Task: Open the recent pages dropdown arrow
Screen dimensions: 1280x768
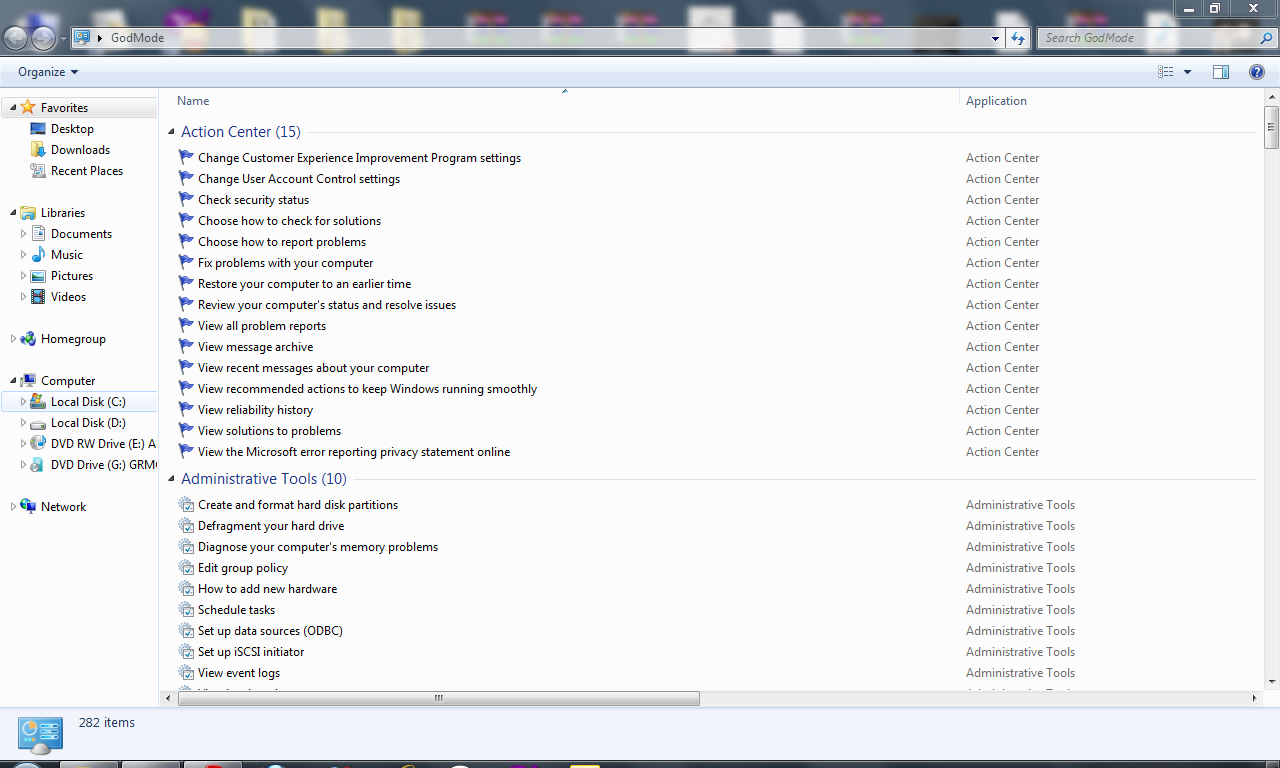Action: pyautogui.click(x=63, y=38)
